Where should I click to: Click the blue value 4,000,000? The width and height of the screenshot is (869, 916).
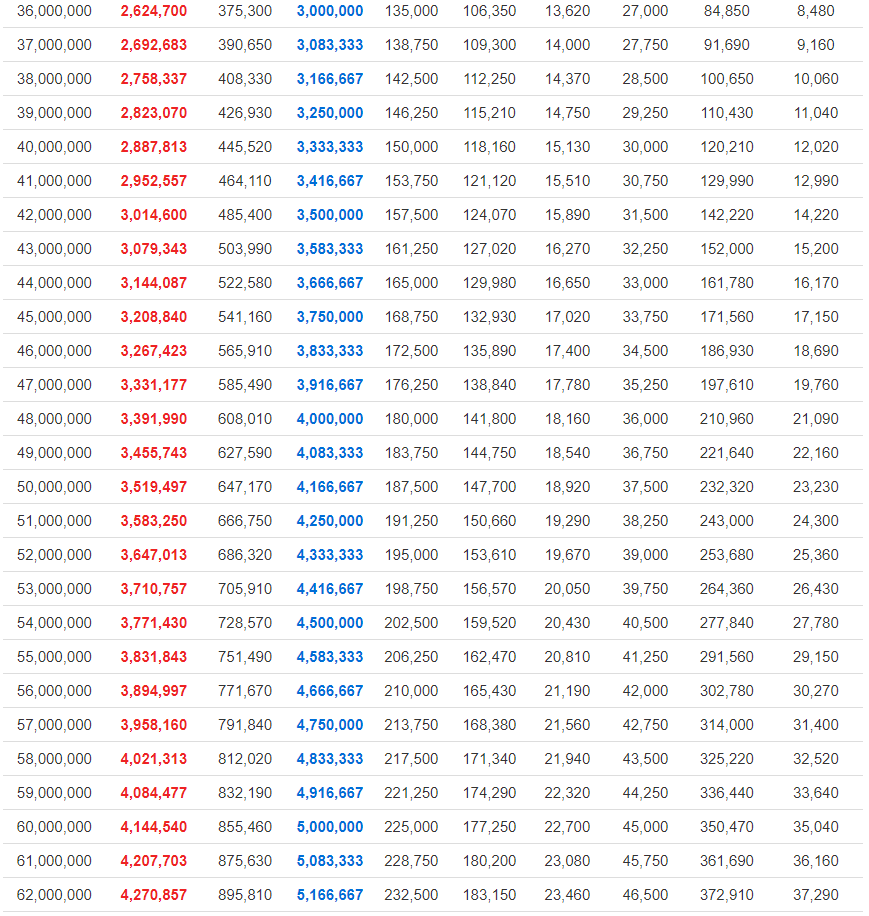click(330, 419)
